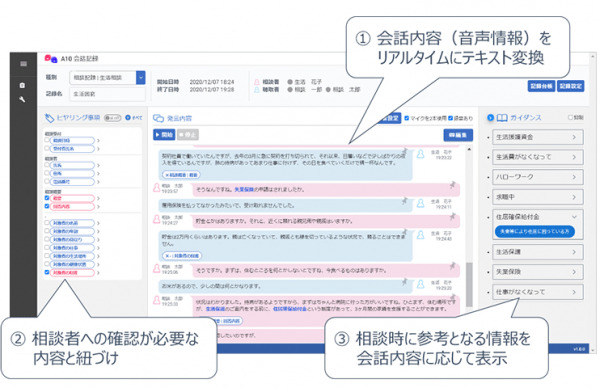Open the wrench settings icon in the sidebar
This screenshot has width=600, height=388.
tap(22, 99)
